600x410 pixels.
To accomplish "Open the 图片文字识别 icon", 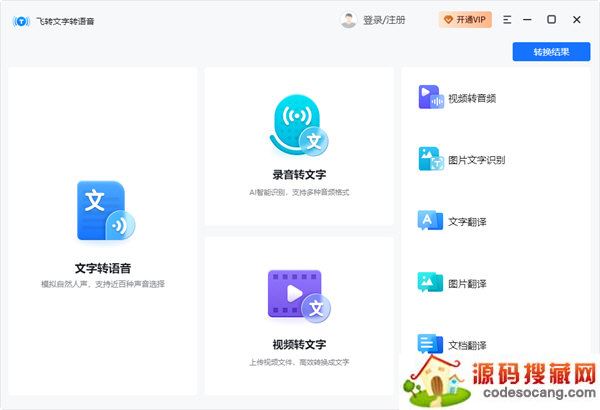I will pos(431,159).
